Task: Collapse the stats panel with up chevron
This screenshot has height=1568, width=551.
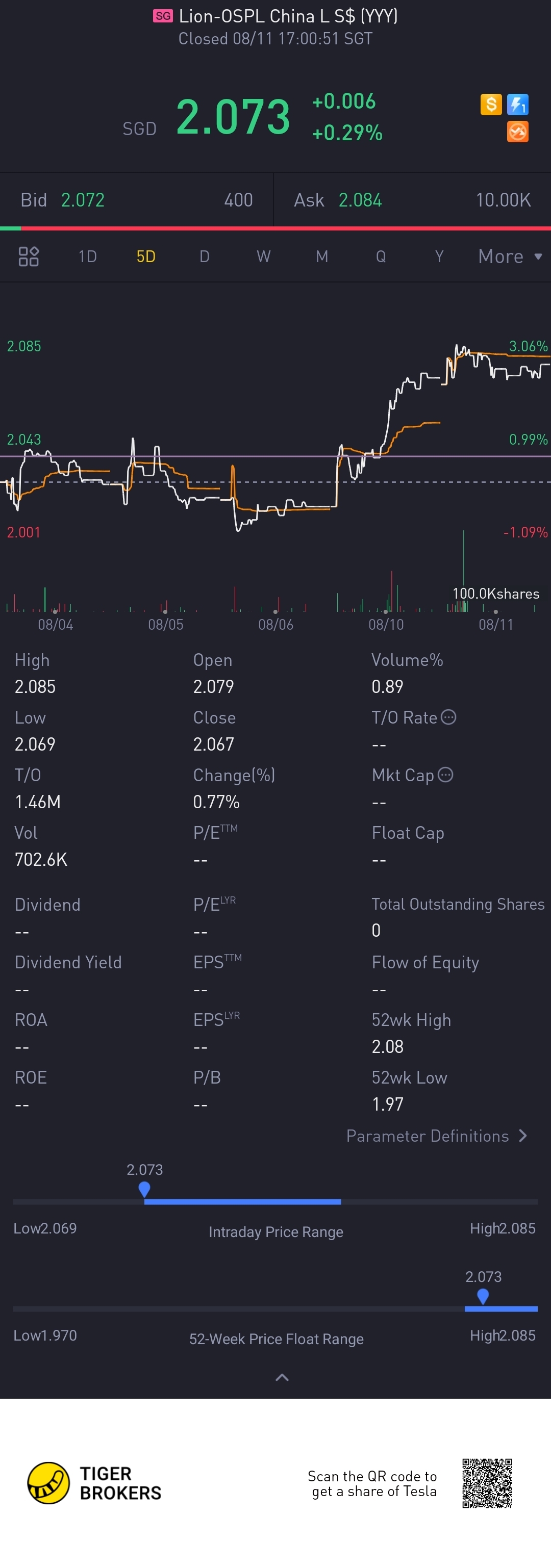Action: [282, 1377]
